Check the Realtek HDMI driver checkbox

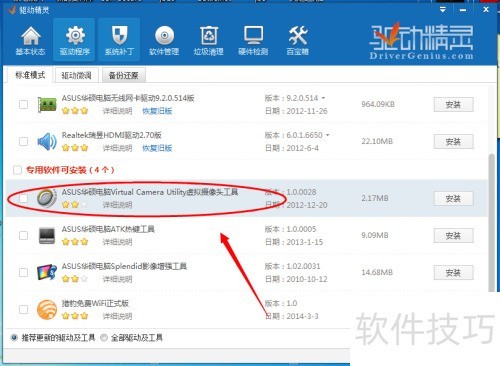[x=23, y=141]
